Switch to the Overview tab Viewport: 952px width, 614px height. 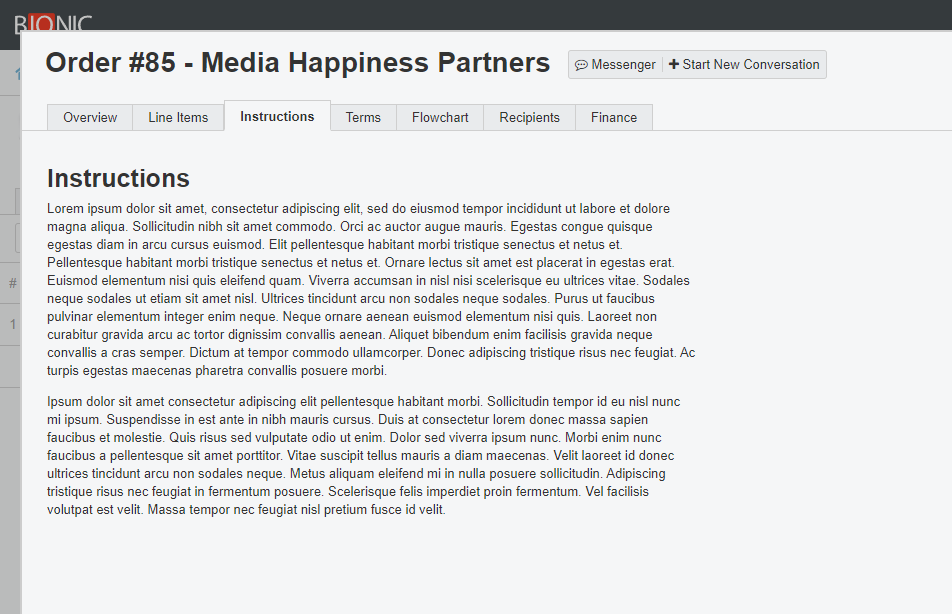[x=90, y=117]
